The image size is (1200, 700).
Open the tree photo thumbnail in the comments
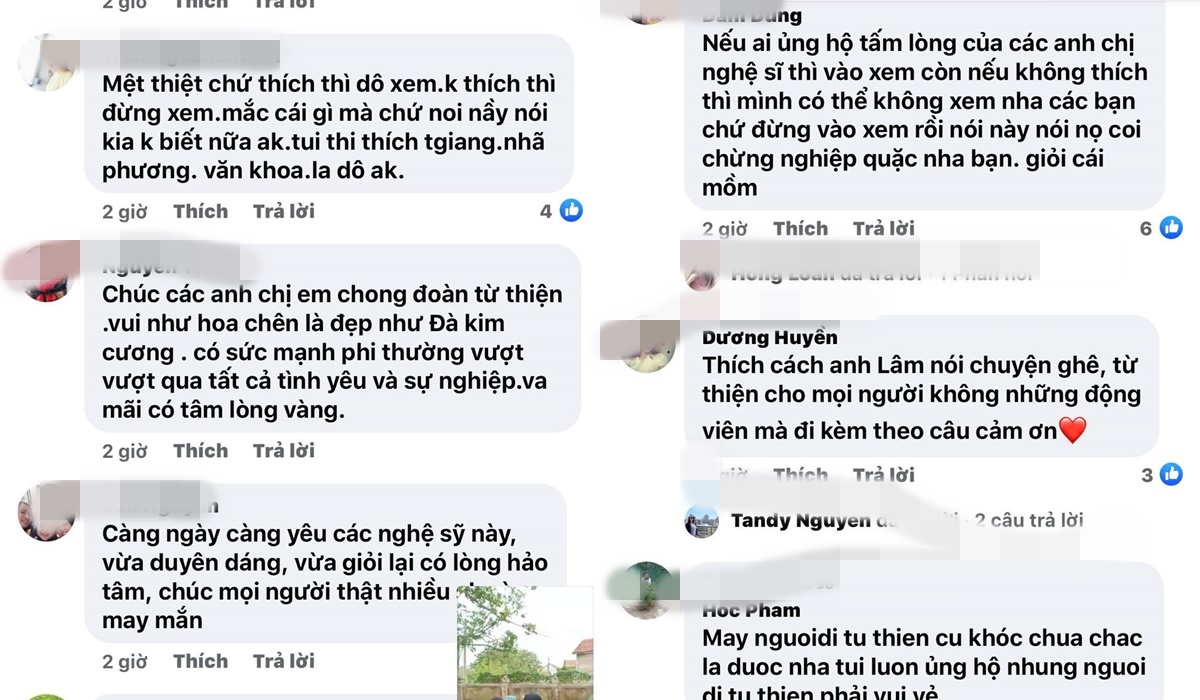[525, 642]
